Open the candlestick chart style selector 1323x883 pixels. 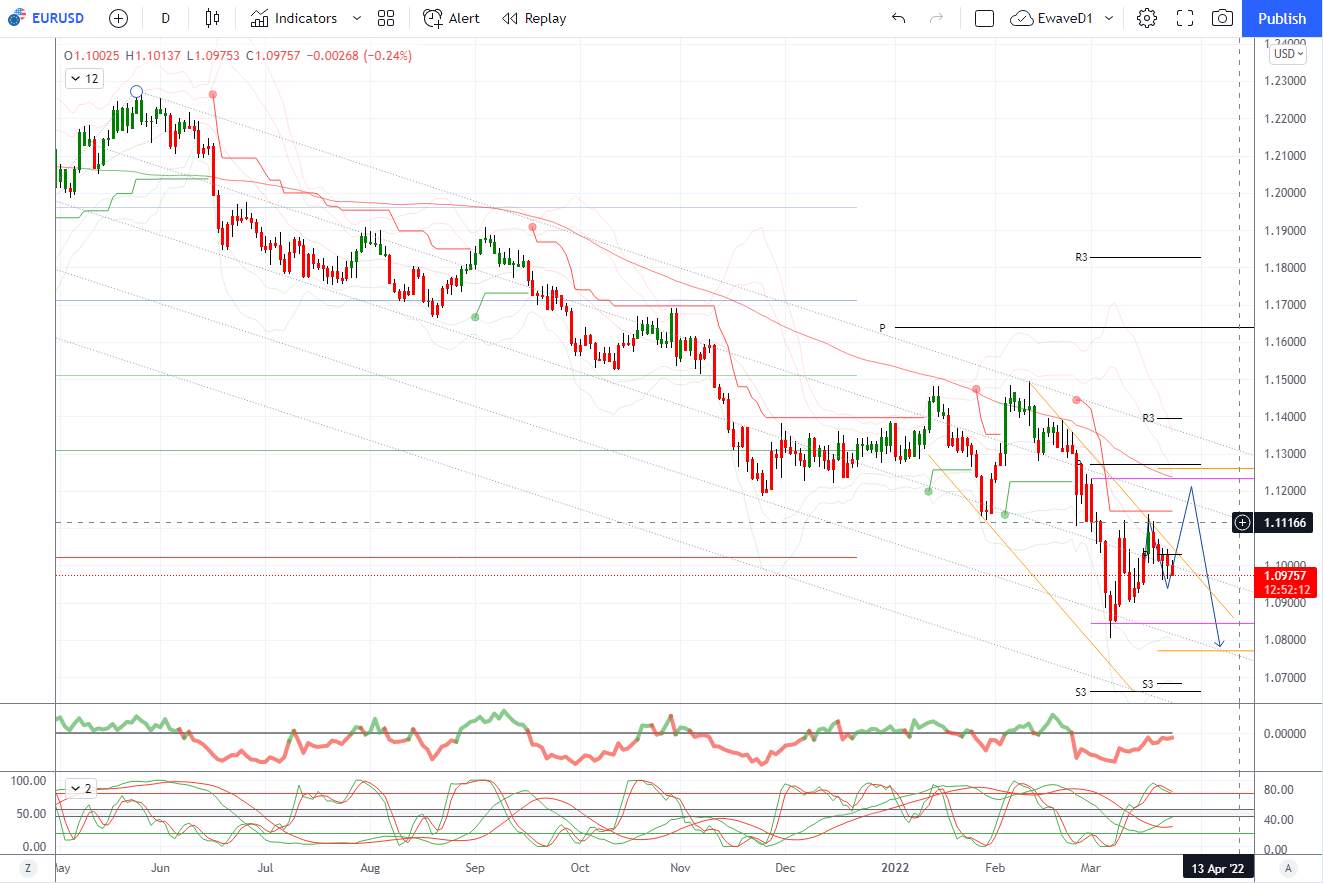tap(212, 18)
